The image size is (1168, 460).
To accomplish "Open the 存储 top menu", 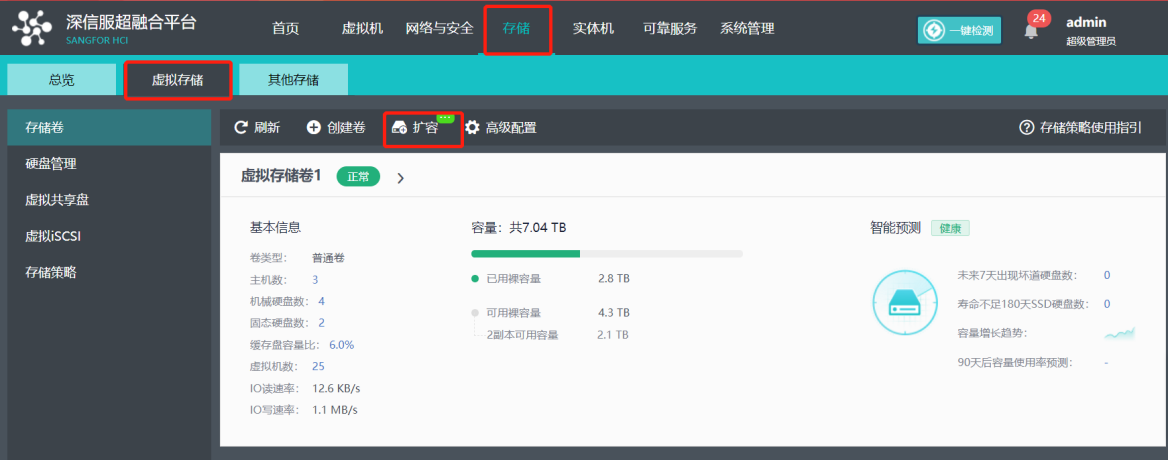I will tap(518, 29).
